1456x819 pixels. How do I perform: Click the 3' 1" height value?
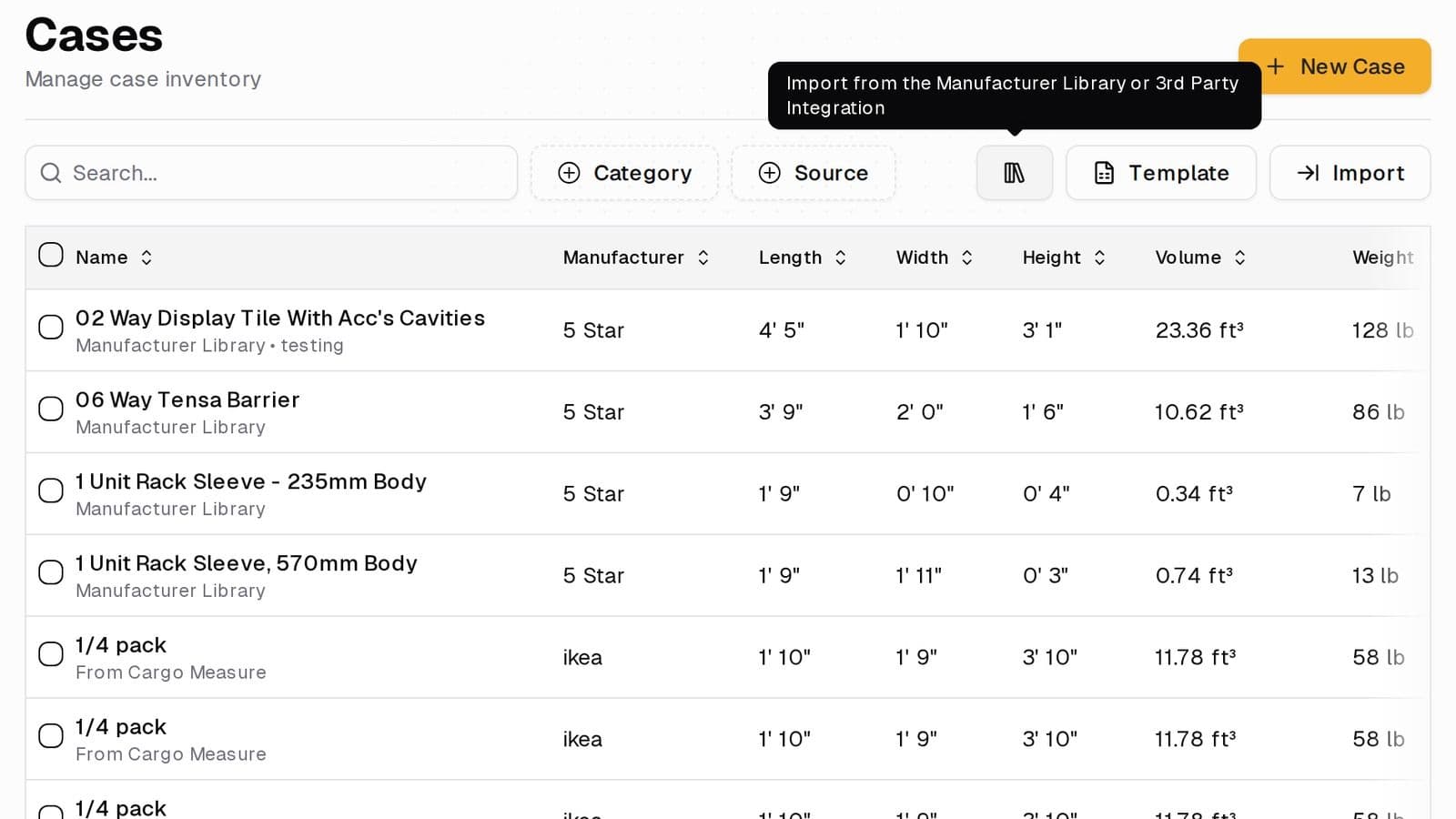pyautogui.click(x=1042, y=330)
